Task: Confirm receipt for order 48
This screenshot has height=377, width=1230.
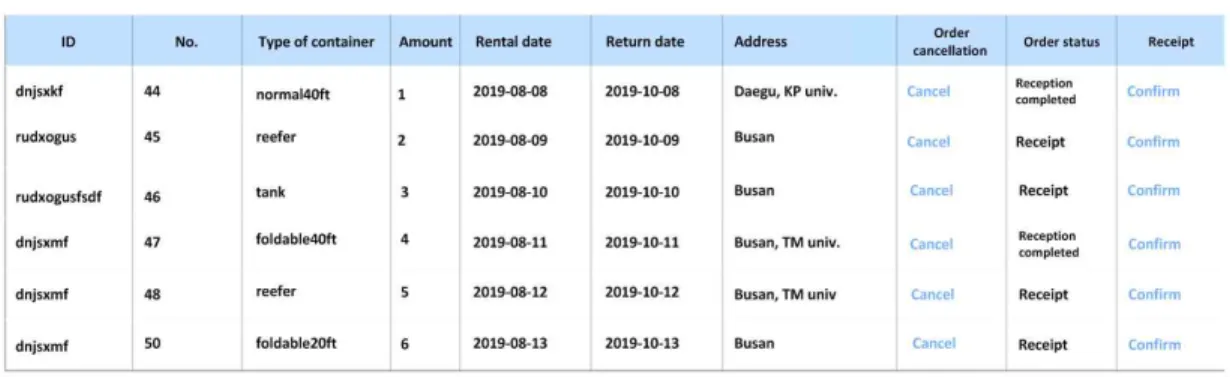Action: [x=1154, y=294]
